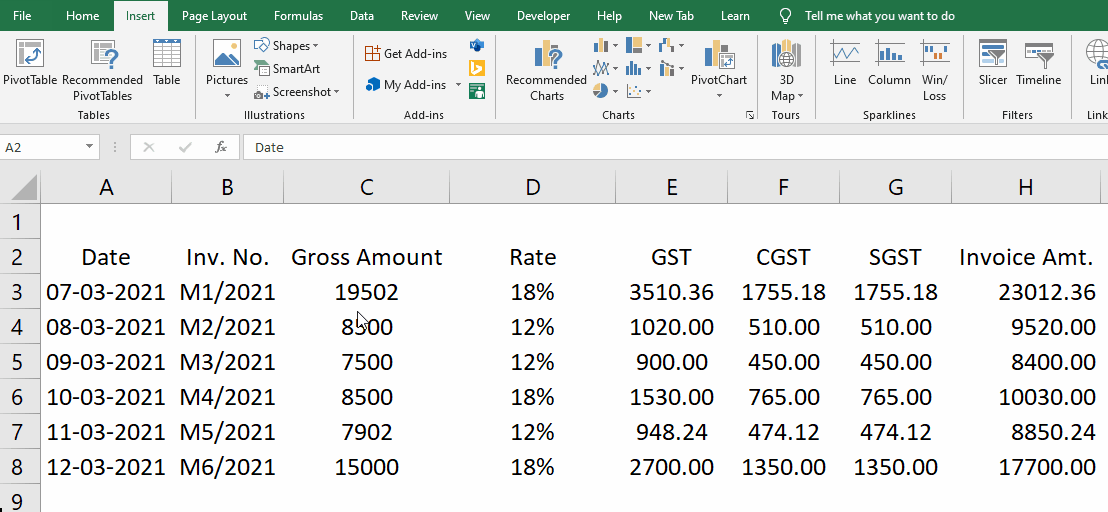
Task: Expand the PivotChart dropdown arrow
Action: click(719, 96)
